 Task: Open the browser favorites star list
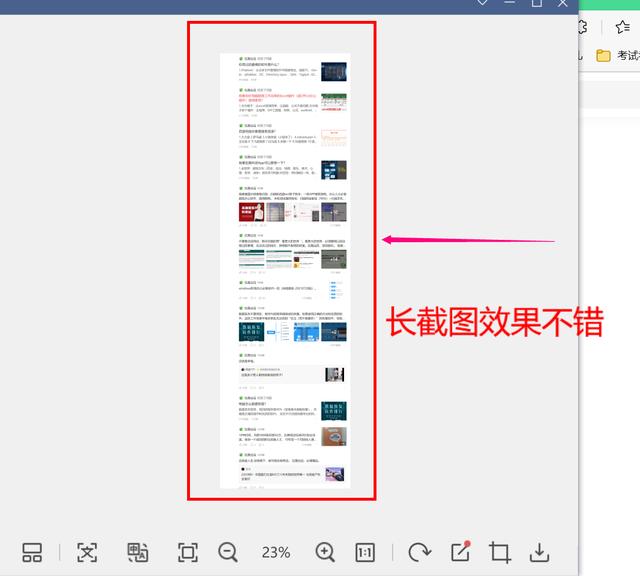click(x=622, y=27)
